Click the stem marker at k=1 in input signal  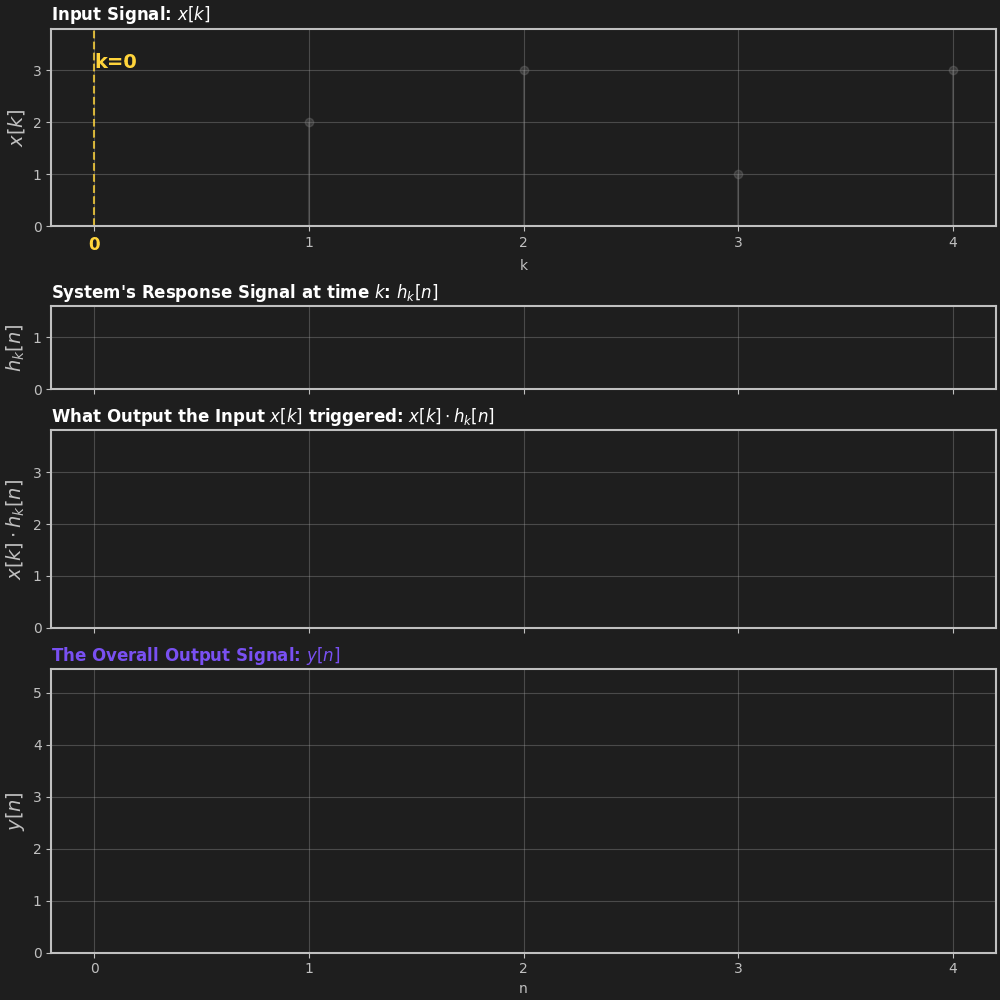pyautogui.click(x=309, y=122)
